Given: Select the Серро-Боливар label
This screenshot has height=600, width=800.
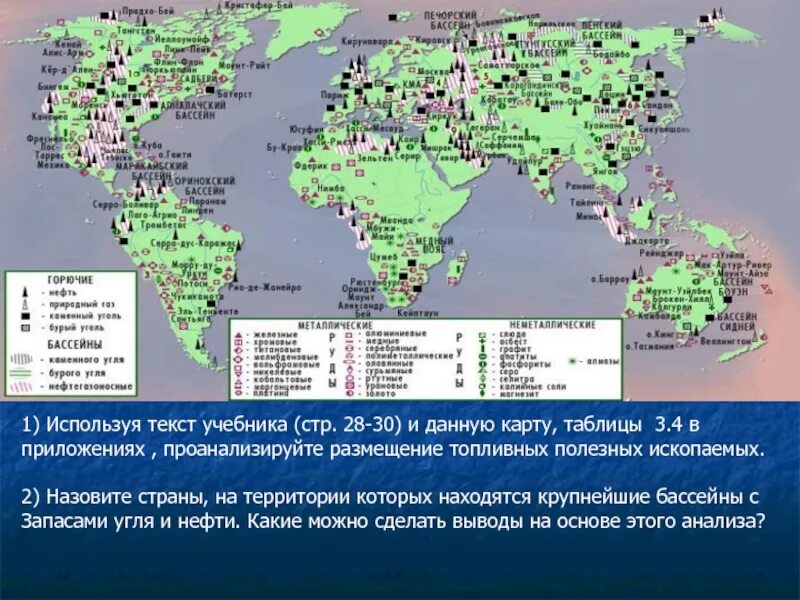Looking at the screenshot, I should pyautogui.click(x=127, y=205).
